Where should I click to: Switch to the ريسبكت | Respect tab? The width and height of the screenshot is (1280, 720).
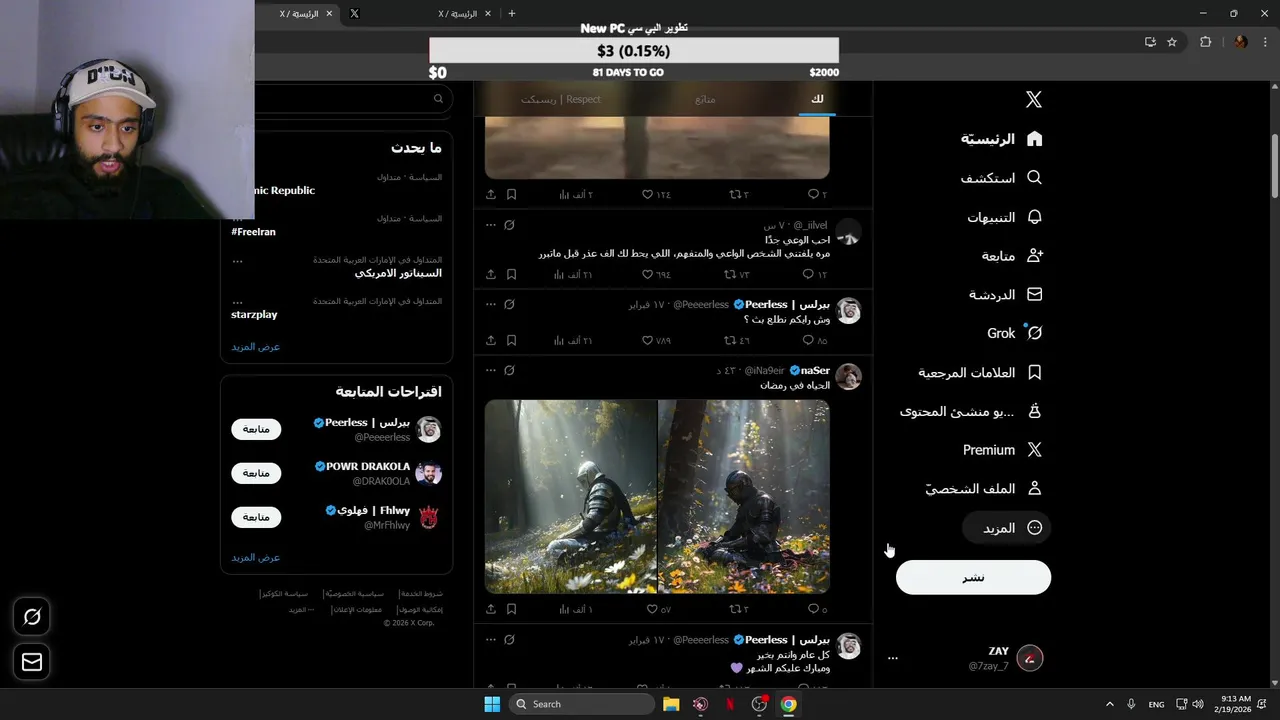click(561, 99)
